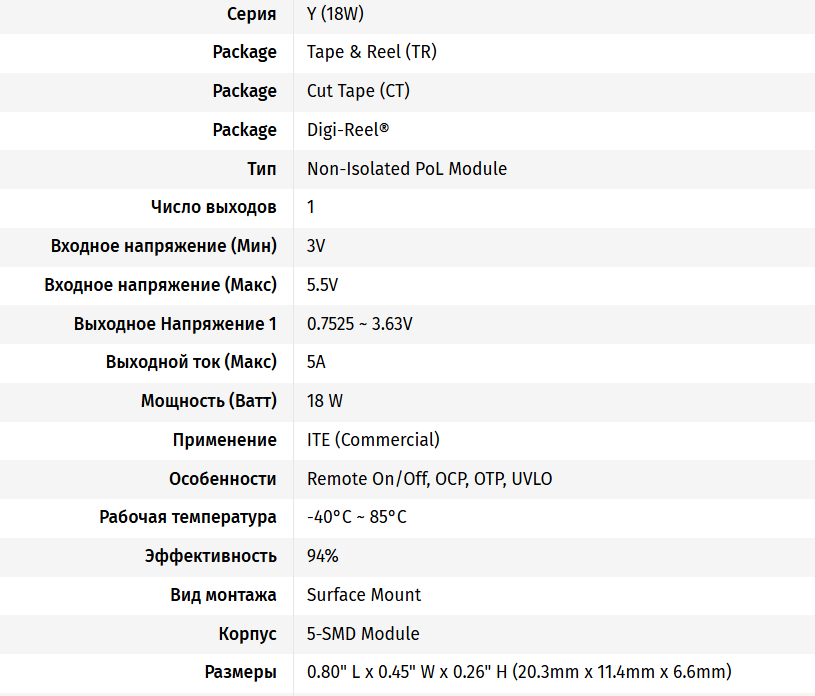Image resolution: width=815 pixels, height=696 pixels.
Task: Click 'Non-Isolated PoL Module' type value
Action: [x=407, y=168]
